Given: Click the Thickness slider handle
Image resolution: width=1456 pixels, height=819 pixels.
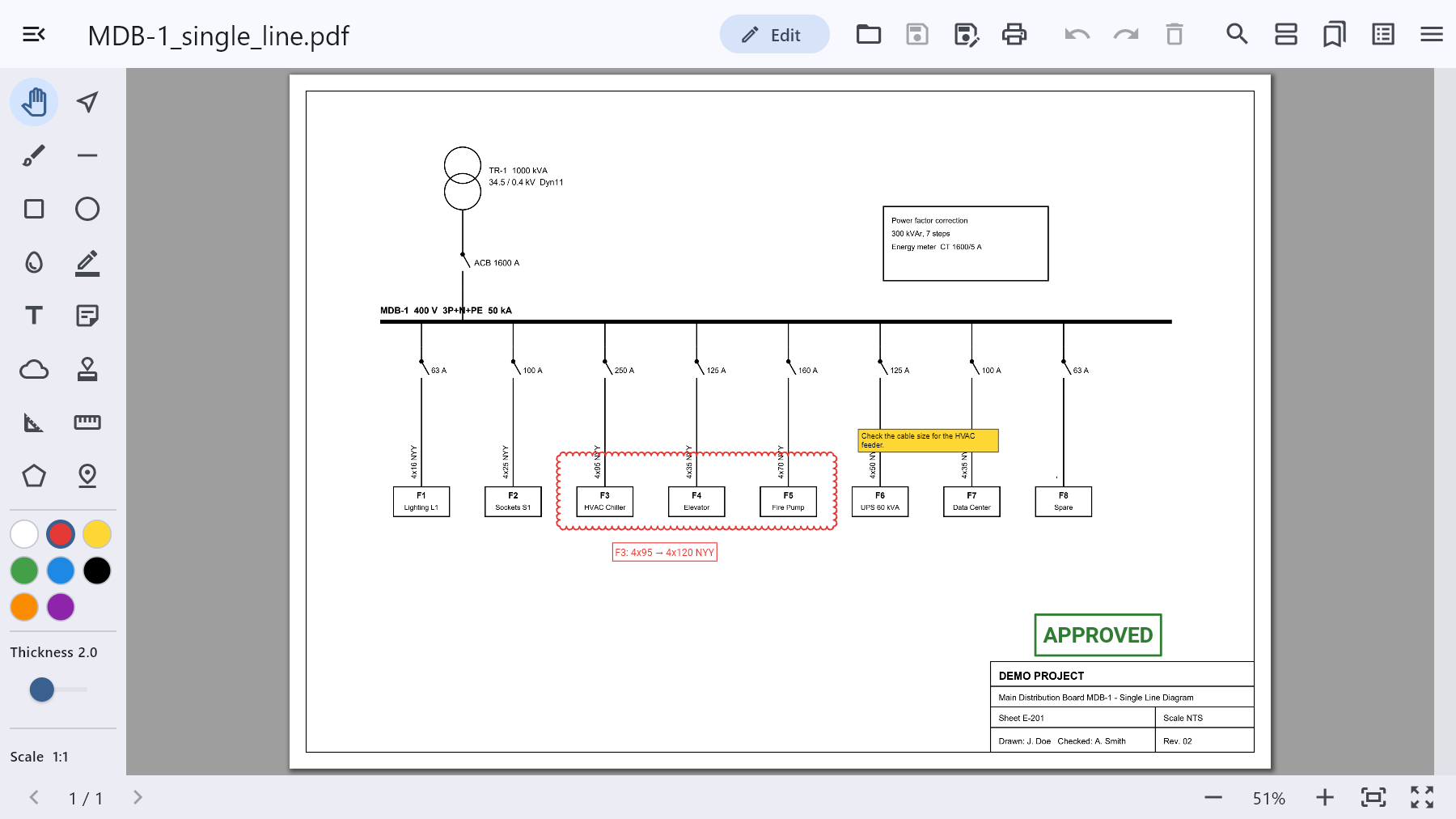Looking at the screenshot, I should point(42,690).
